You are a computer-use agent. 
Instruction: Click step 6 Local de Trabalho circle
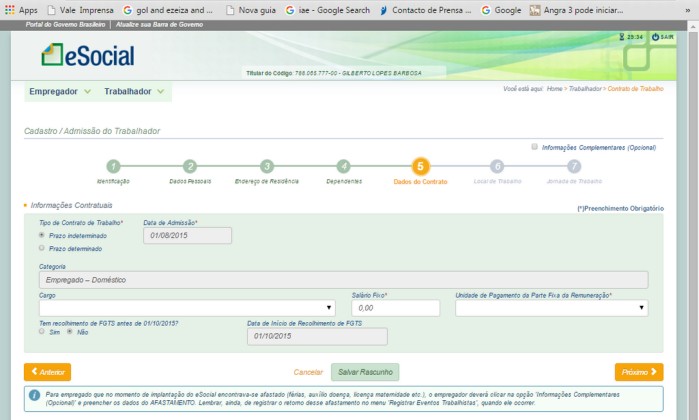tap(497, 167)
